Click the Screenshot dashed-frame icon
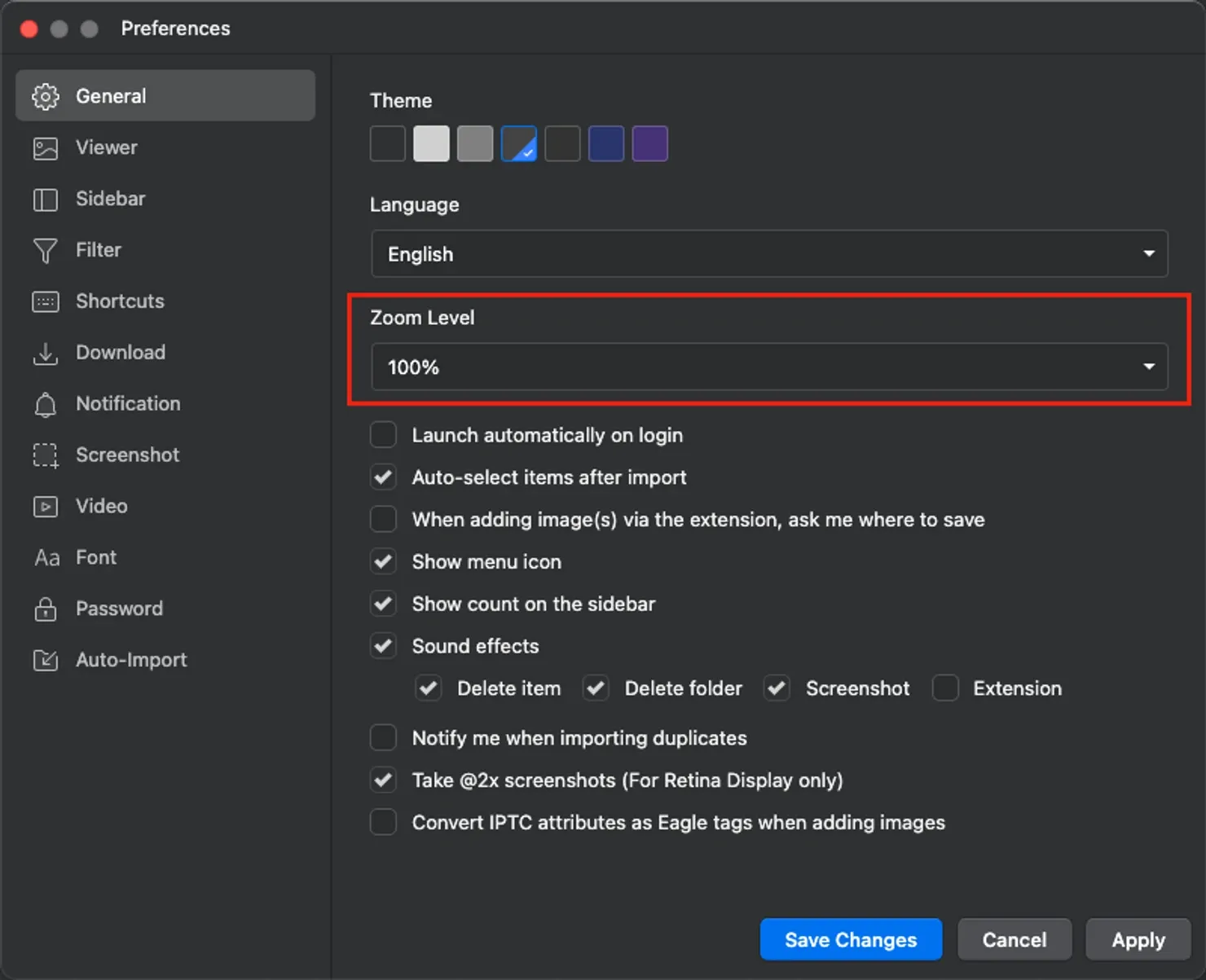 pos(46,455)
